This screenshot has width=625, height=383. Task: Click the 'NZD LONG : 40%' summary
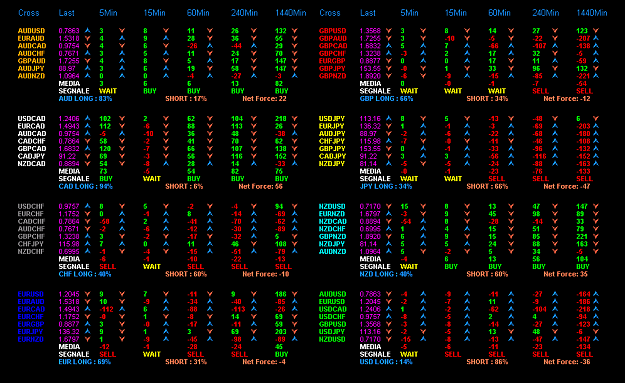[386, 274]
